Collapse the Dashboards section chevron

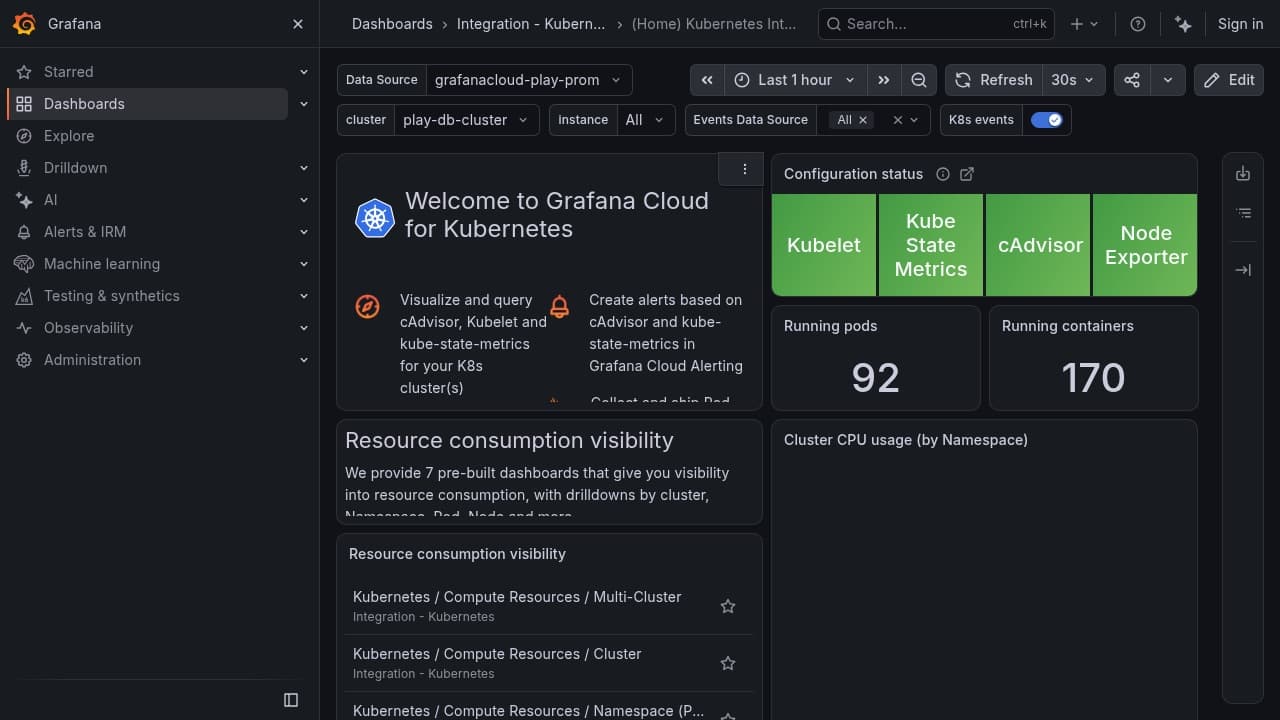[304, 104]
